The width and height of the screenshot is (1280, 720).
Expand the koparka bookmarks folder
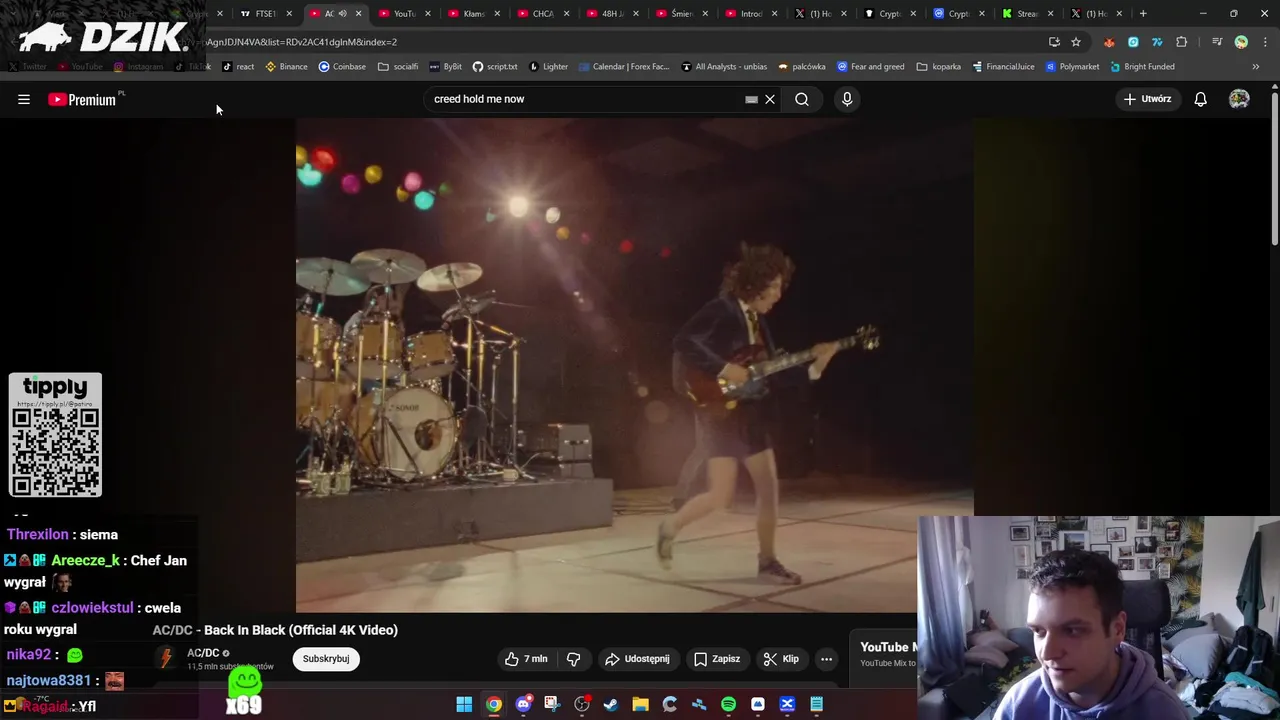tap(939, 67)
